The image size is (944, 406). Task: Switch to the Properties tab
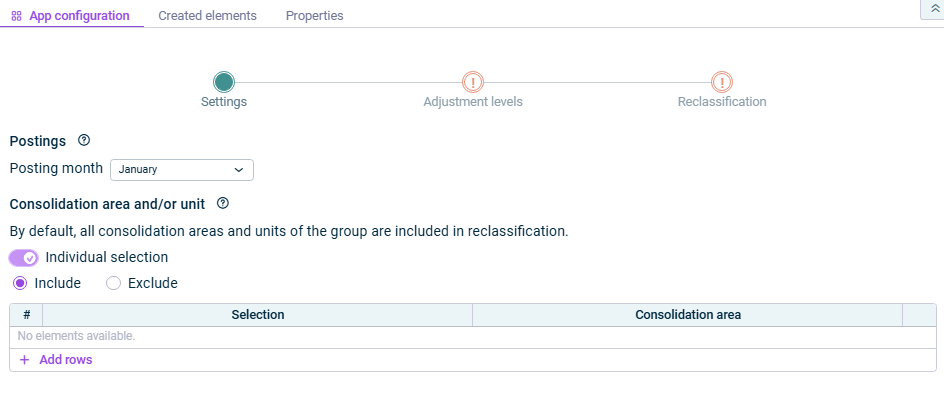click(x=314, y=16)
